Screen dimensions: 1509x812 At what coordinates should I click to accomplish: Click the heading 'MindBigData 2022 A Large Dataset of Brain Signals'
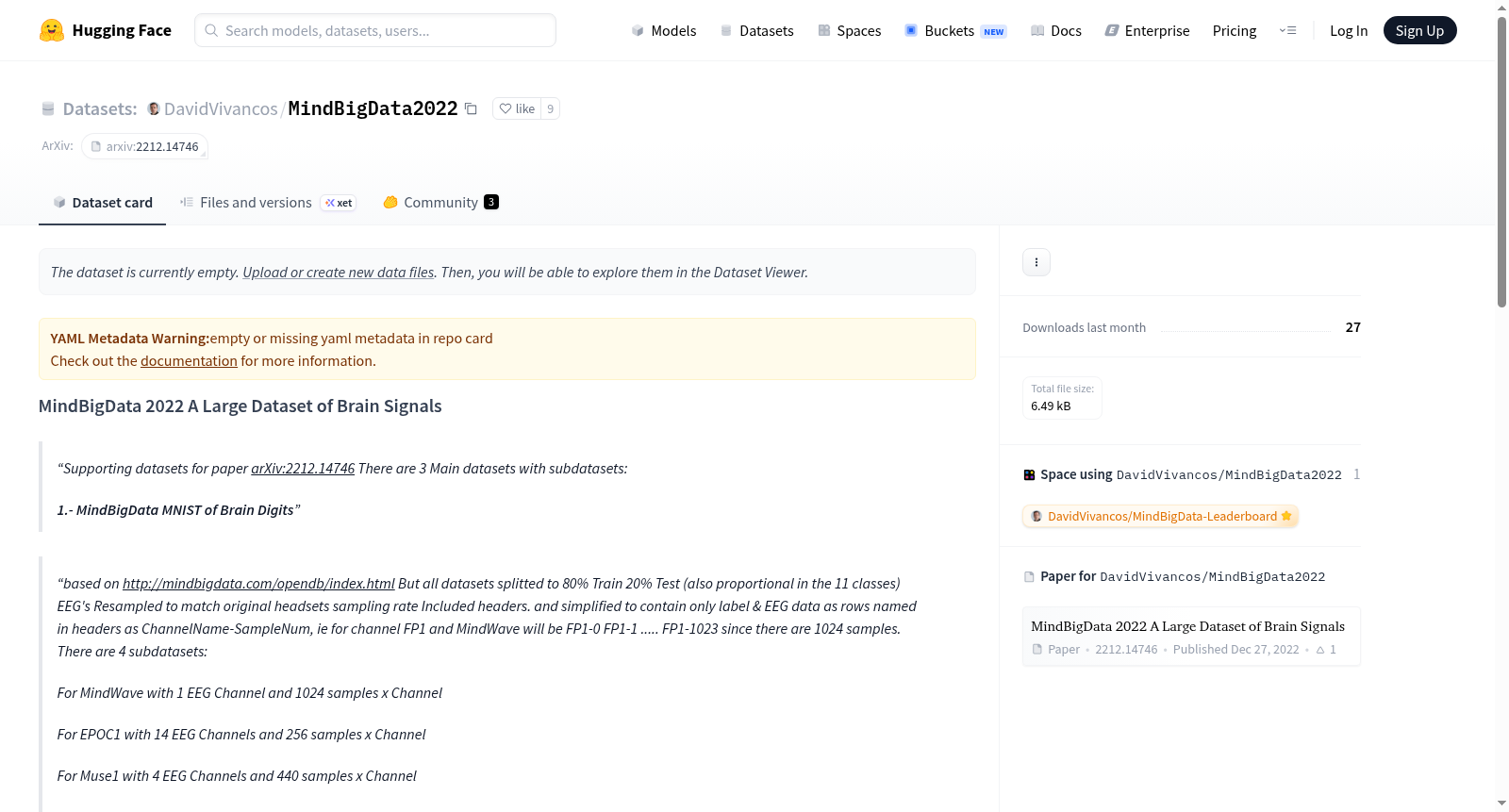(x=240, y=406)
